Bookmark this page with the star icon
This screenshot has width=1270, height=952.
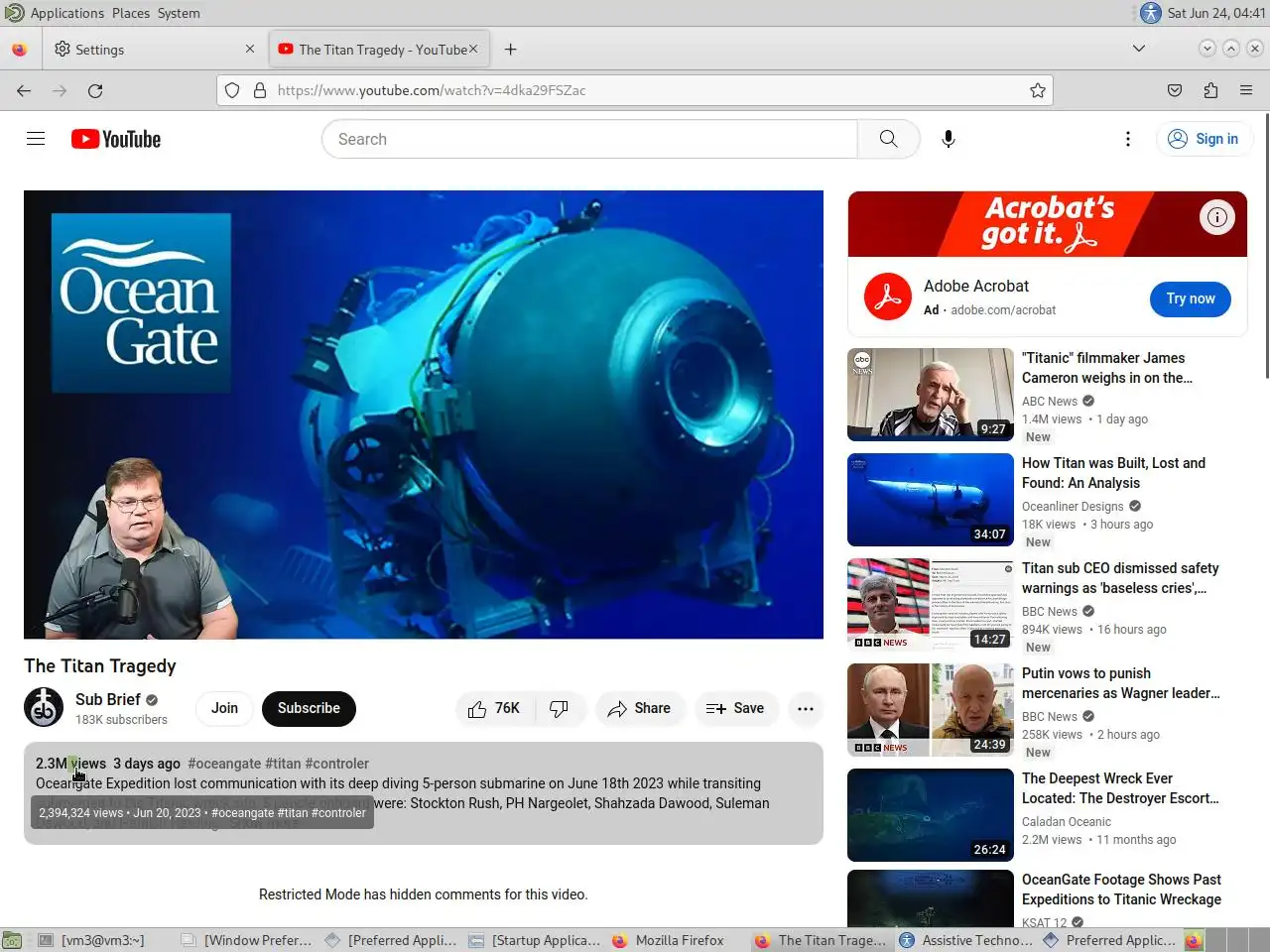pyautogui.click(x=1038, y=90)
